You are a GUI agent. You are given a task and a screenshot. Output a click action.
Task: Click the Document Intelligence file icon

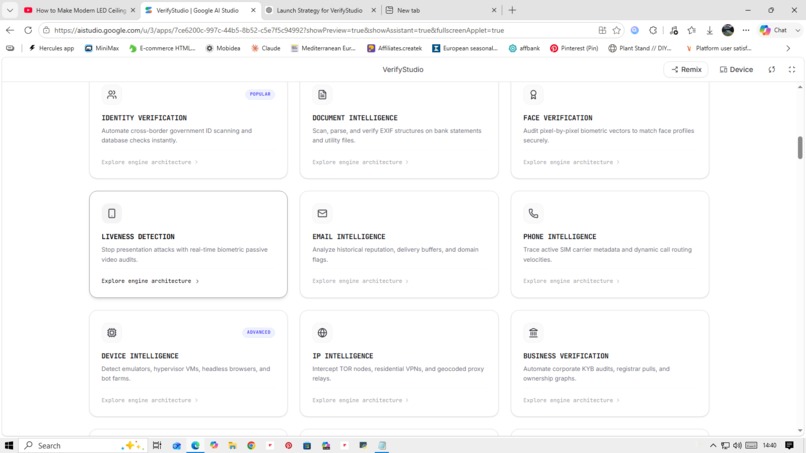point(322,95)
